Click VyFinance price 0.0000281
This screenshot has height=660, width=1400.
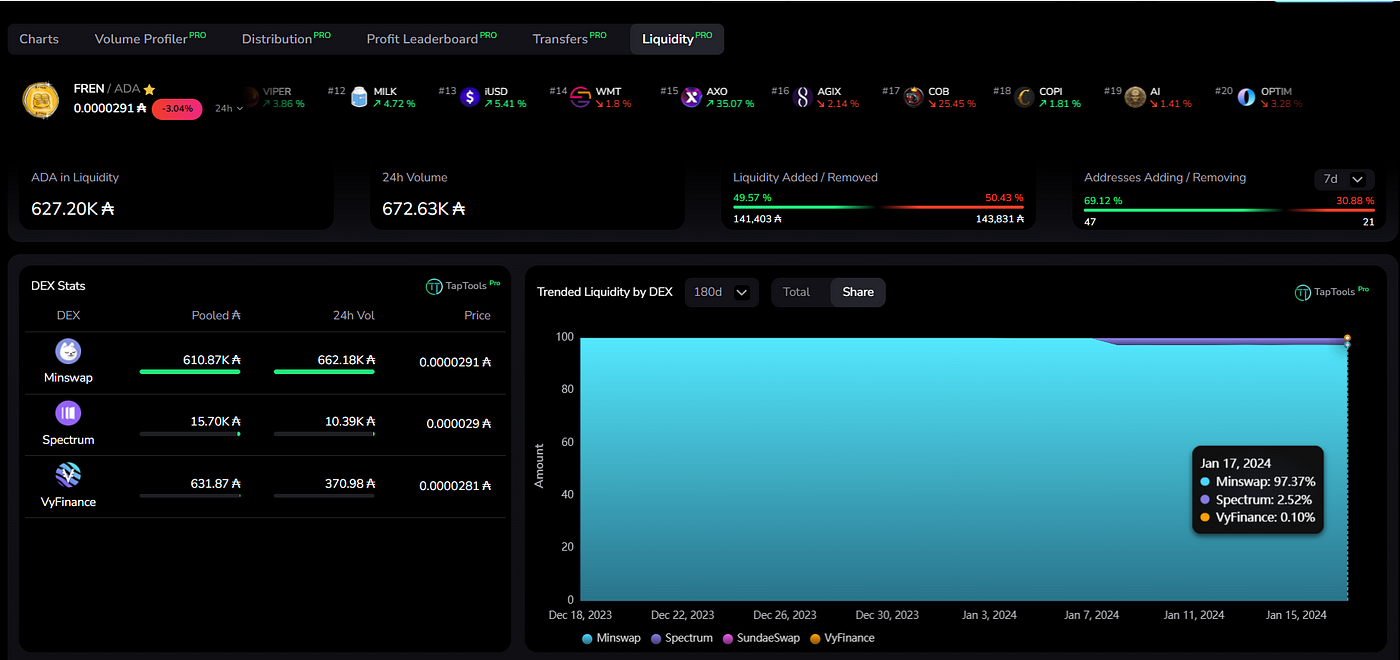[x=455, y=486]
